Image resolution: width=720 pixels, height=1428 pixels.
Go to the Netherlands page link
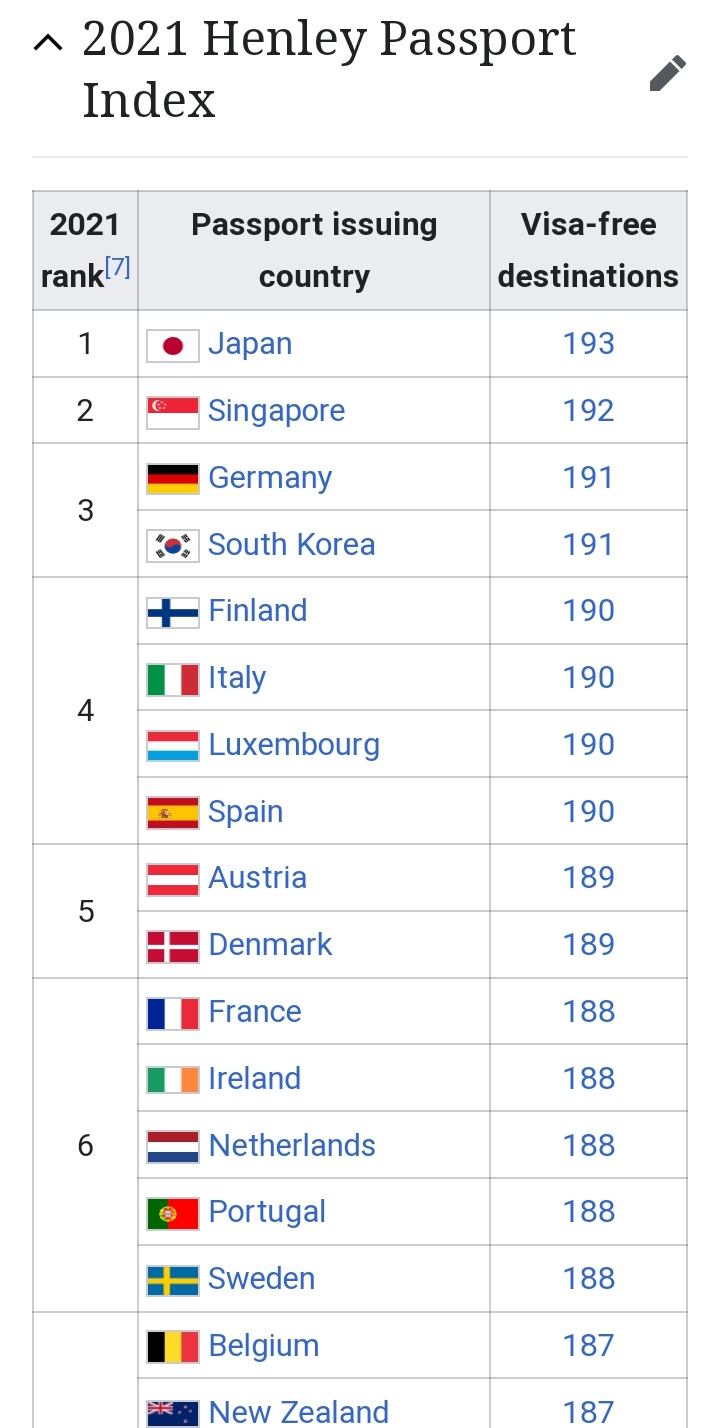pos(292,1145)
